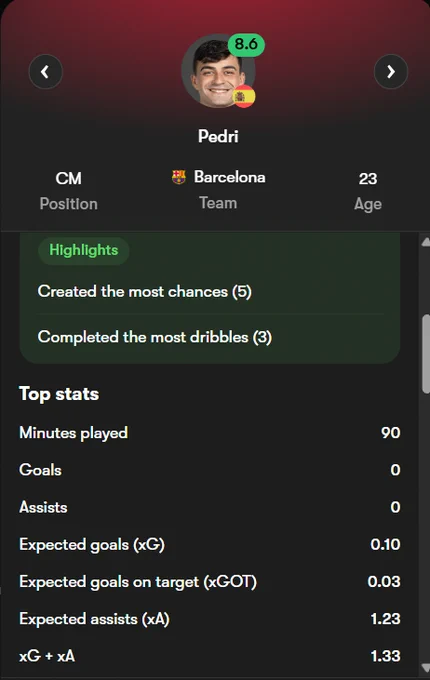Viewport: 430px width, 680px height.
Task: Click the Barcelona club crest icon
Action: coord(179,177)
